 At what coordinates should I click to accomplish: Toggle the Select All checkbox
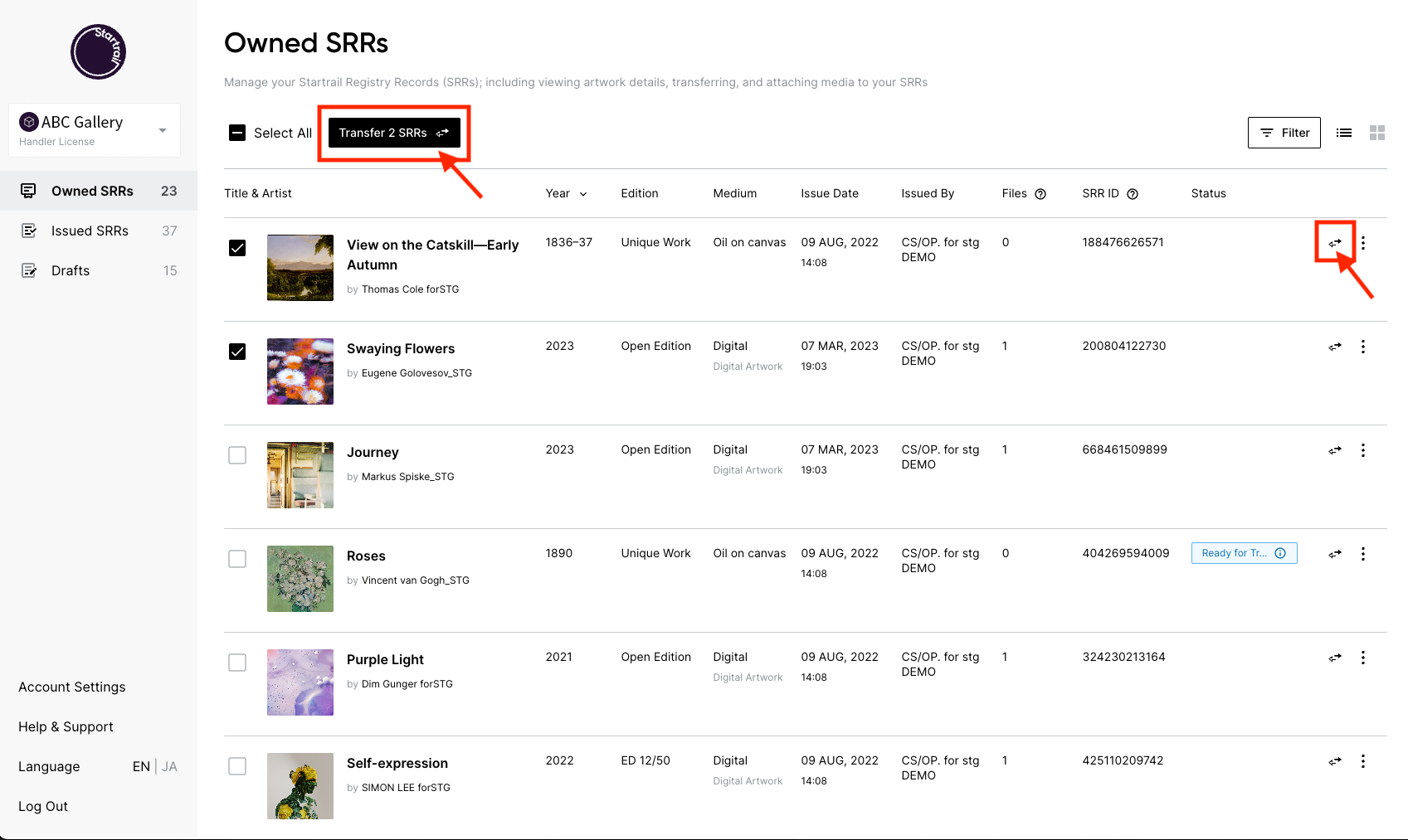[237, 133]
